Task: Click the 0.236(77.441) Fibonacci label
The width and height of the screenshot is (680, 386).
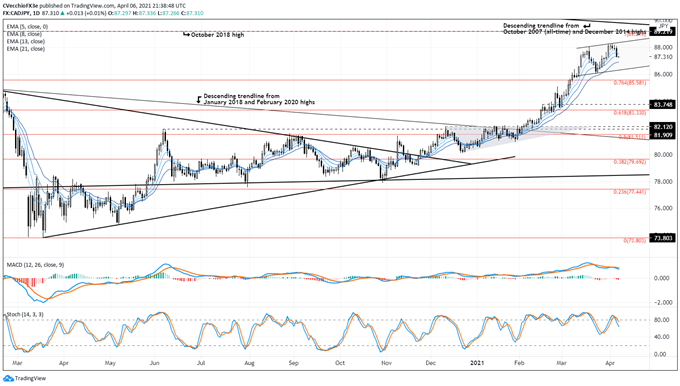Action: 630,192
